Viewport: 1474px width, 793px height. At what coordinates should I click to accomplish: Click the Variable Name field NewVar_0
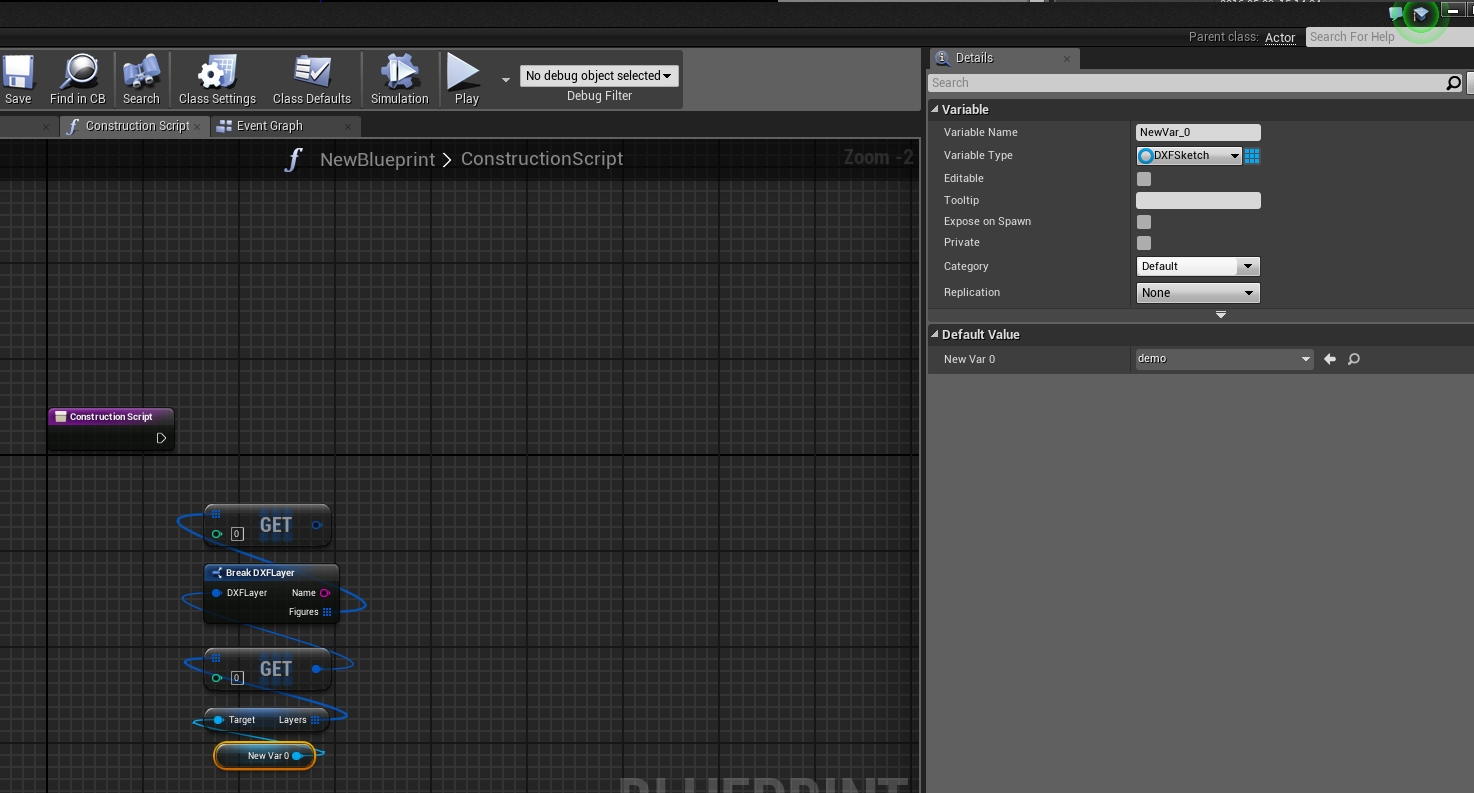click(1198, 132)
